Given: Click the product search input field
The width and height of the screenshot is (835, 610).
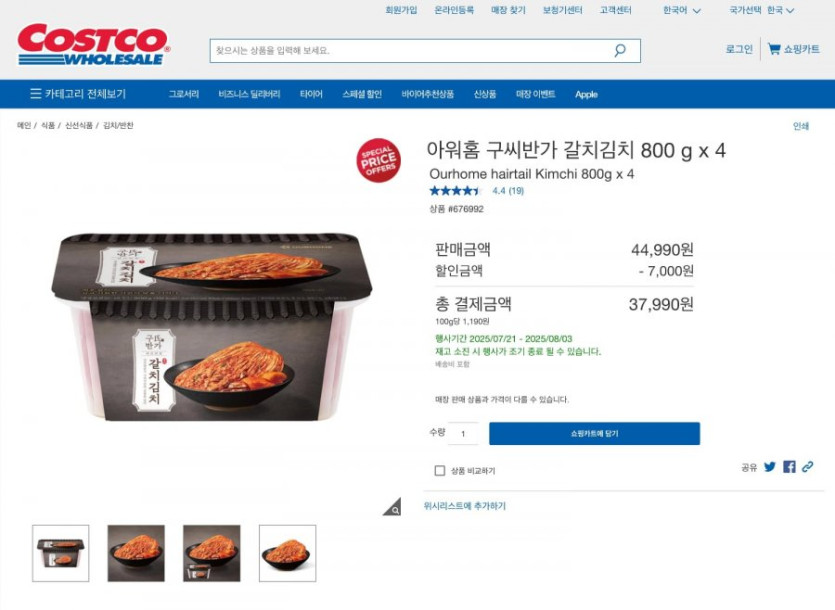Looking at the screenshot, I should (x=410, y=51).
